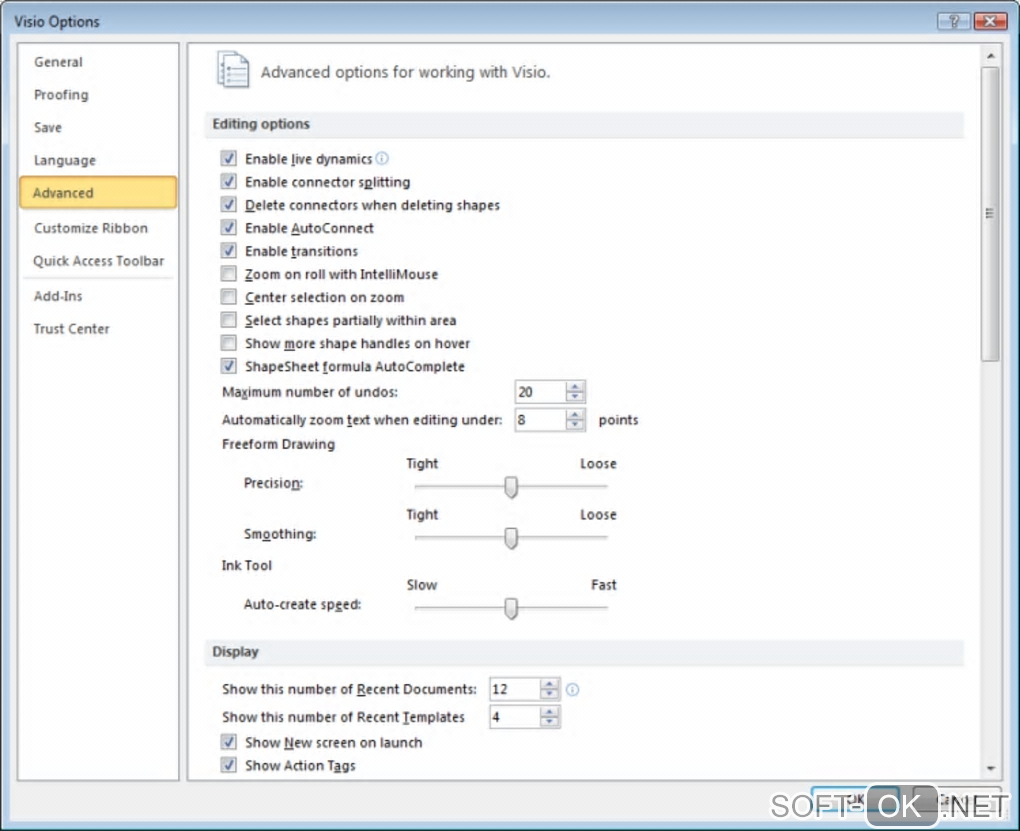Decrease auto zoom text points with down arrow

pos(575,424)
